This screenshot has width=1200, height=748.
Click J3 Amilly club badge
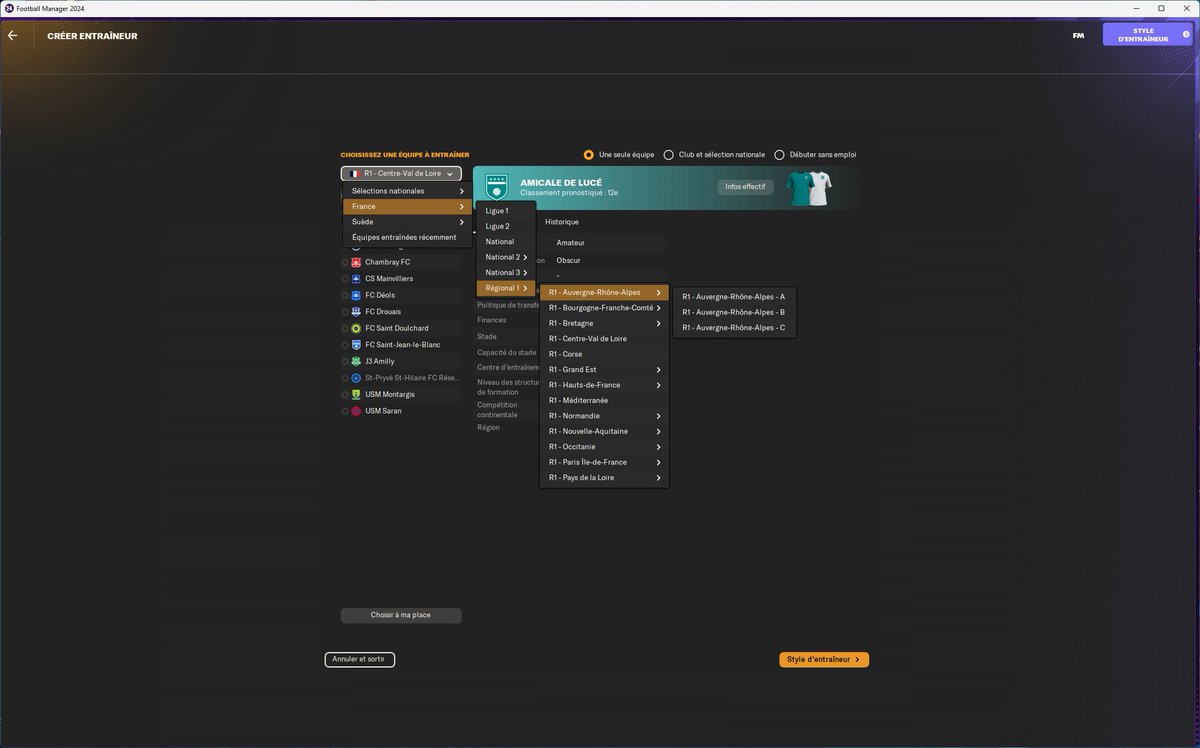356,361
